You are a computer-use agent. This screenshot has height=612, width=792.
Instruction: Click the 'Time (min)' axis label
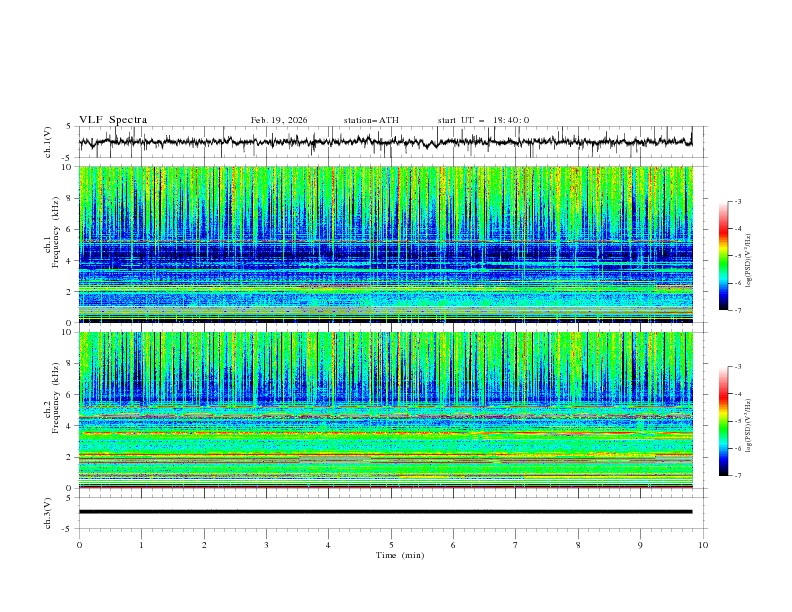coord(400,555)
